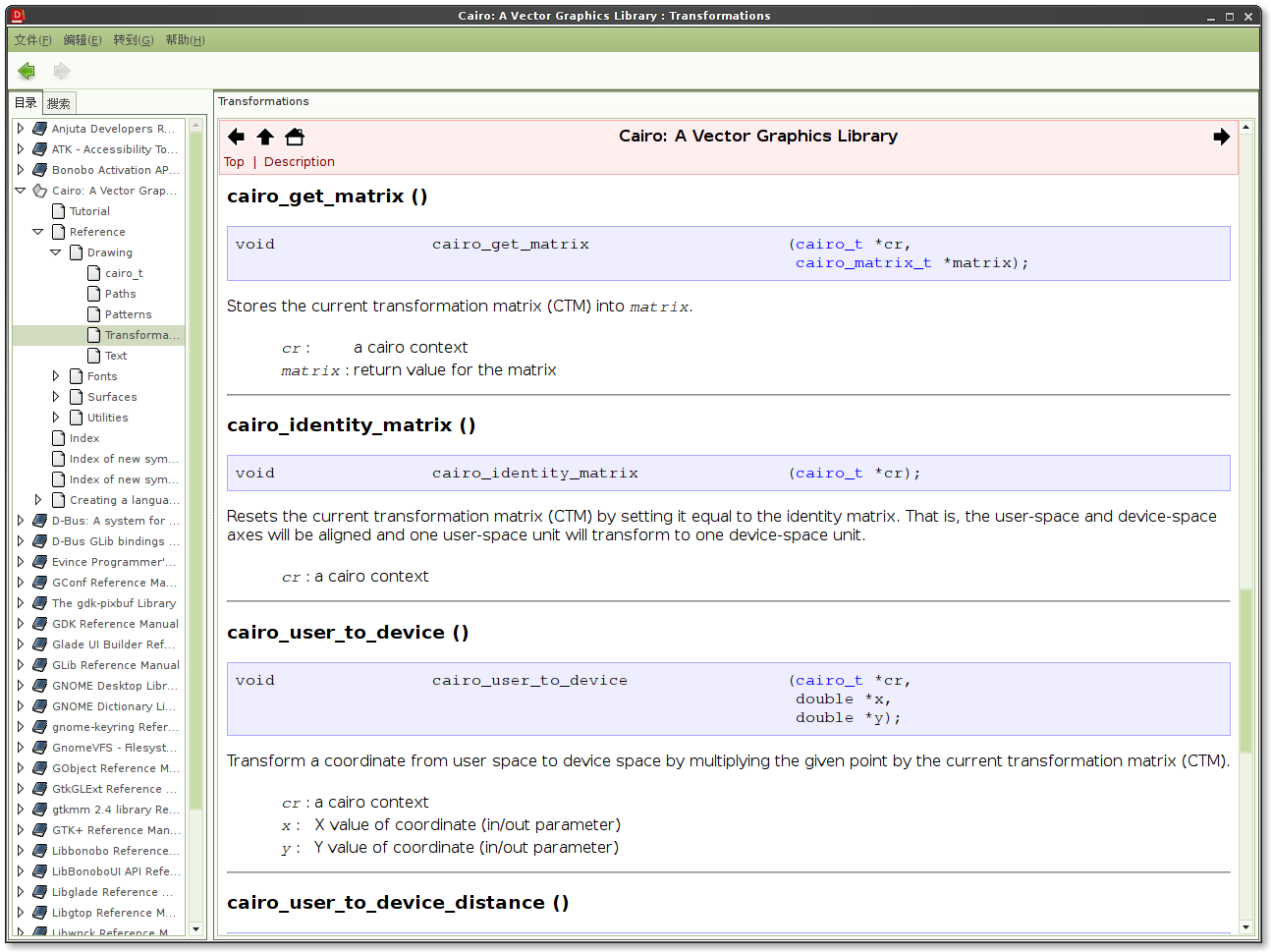Click the page icon beside Text entry
The height and width of the screenshot is (952, 1271).
coord(94,356)
